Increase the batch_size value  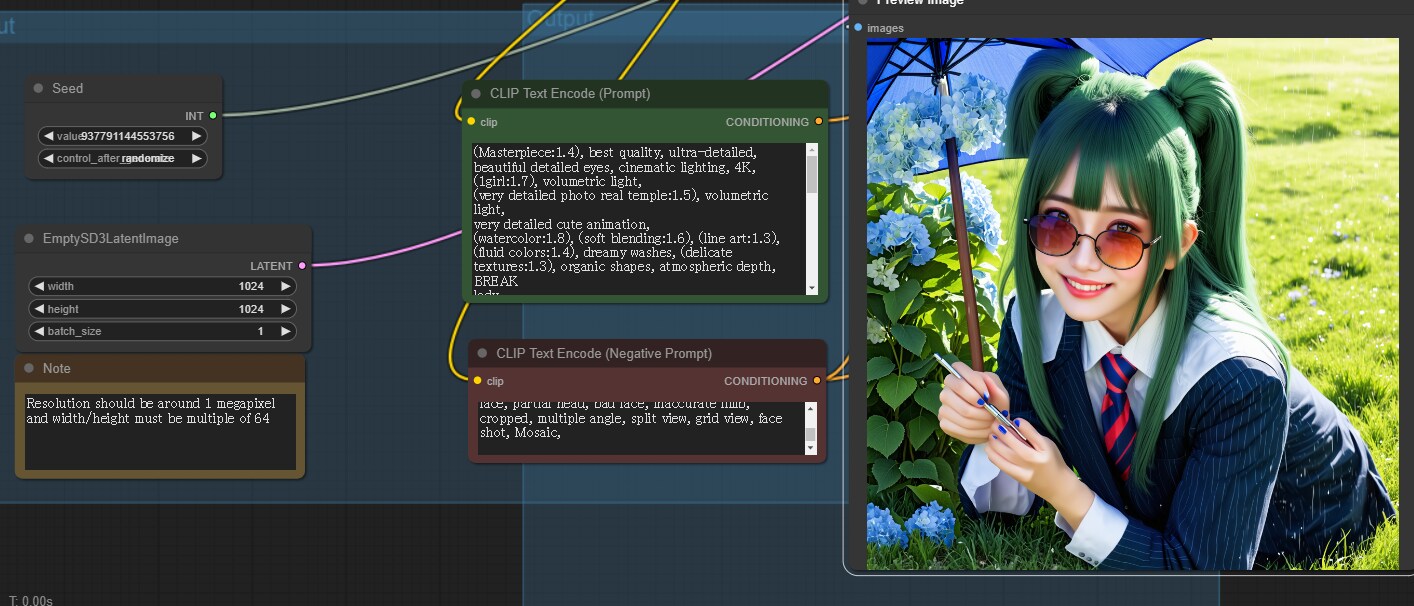pos(285,331)
